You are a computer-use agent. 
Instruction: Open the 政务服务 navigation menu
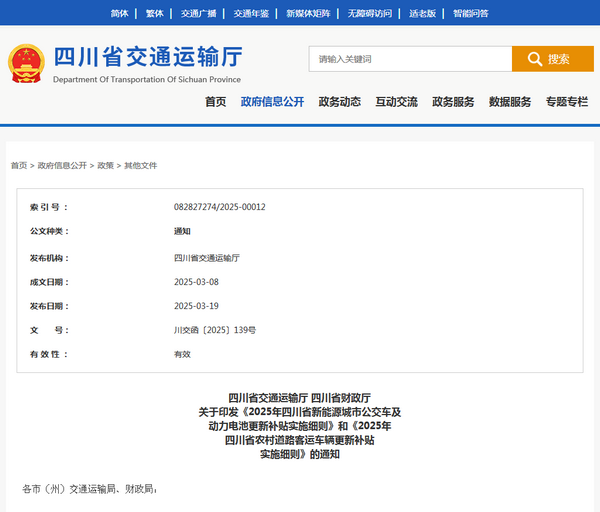pos(453,102)
